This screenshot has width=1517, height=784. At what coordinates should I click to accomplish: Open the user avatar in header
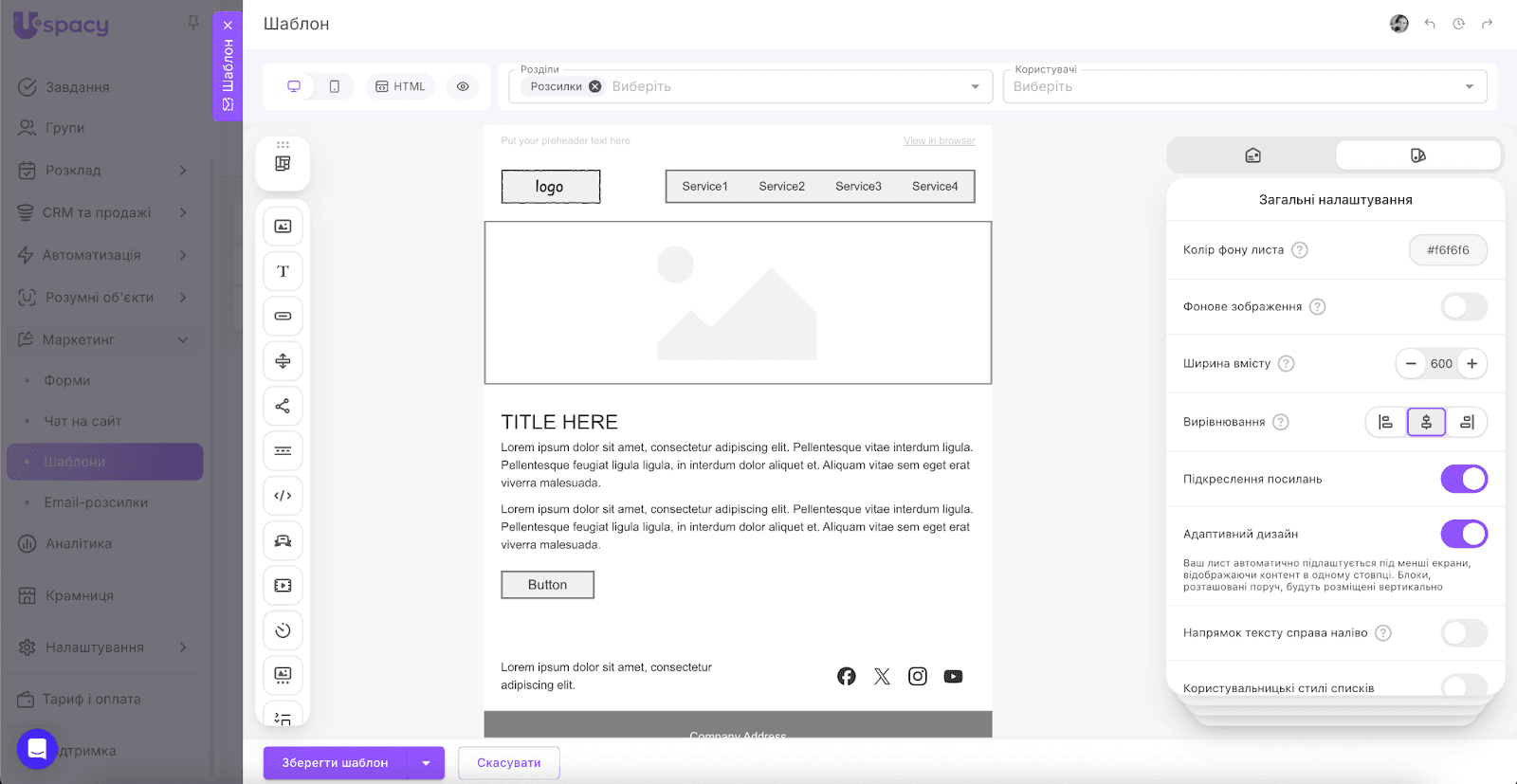pyautogui.click(x=1399, y=24)
